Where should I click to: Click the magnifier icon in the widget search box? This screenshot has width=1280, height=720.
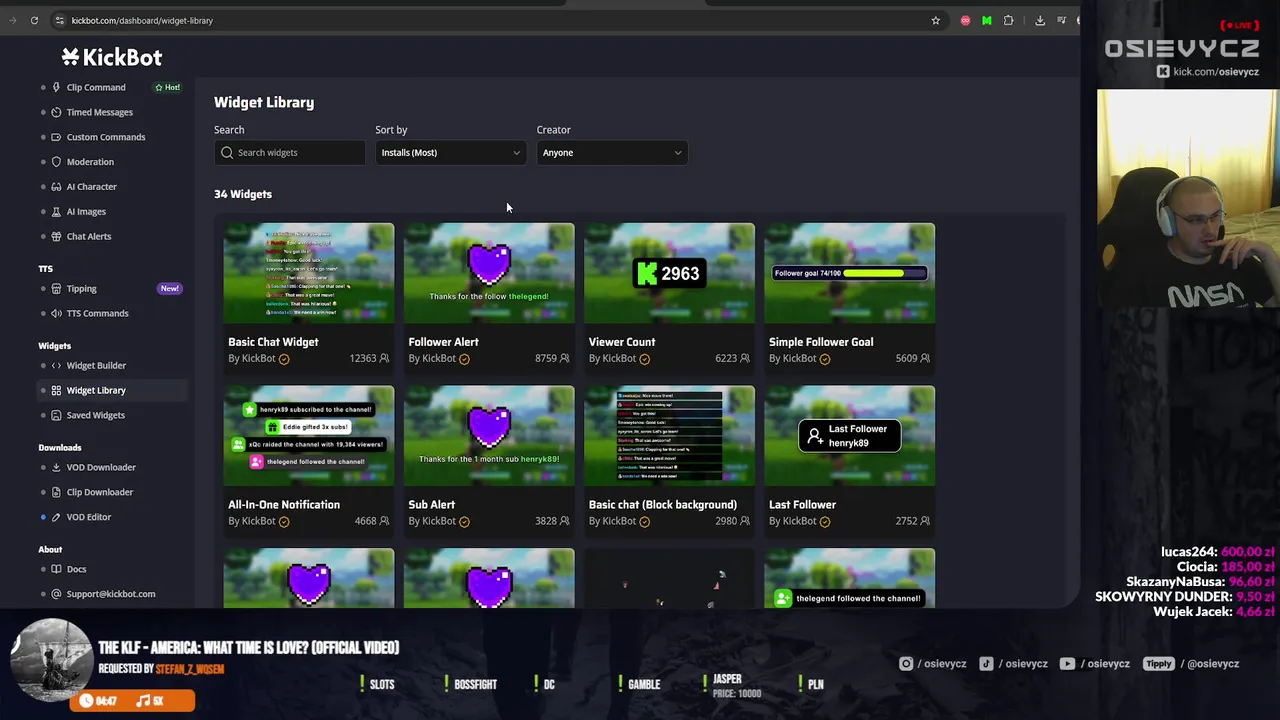pos(227,153)
